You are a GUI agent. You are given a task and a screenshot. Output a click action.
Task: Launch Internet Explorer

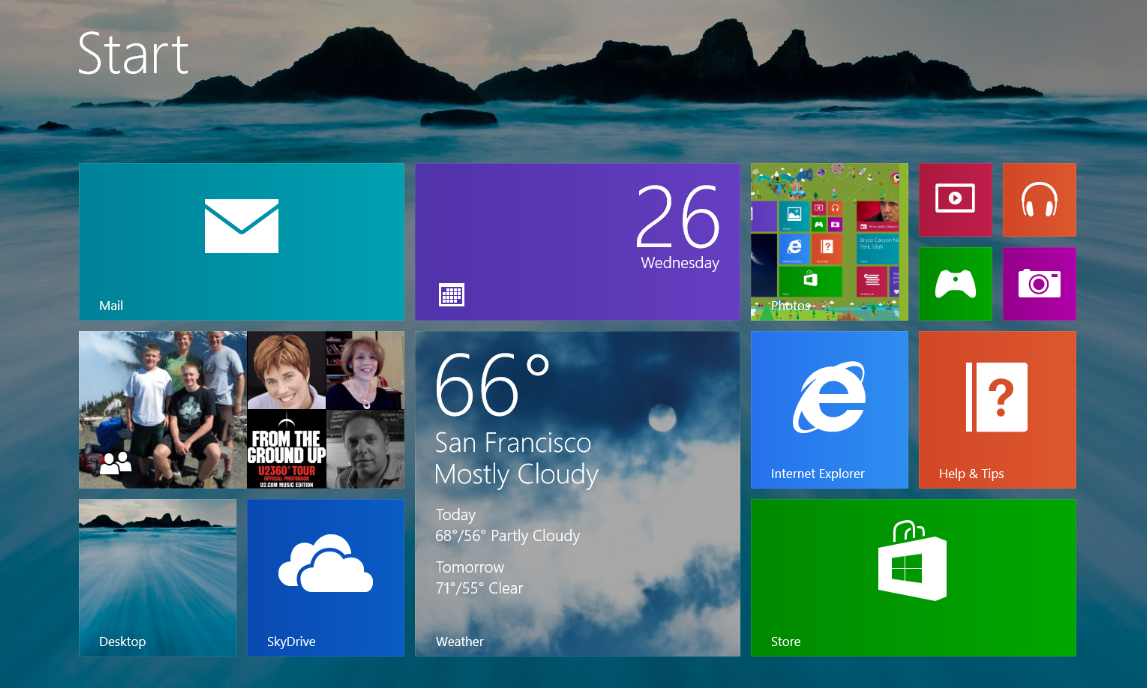pyautogui.click(x=829, y=409)
